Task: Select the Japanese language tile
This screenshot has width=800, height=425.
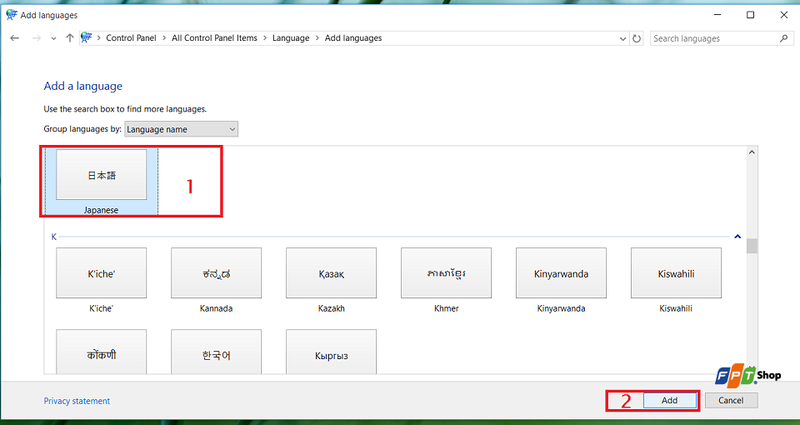Action: [x=101, y=182]
